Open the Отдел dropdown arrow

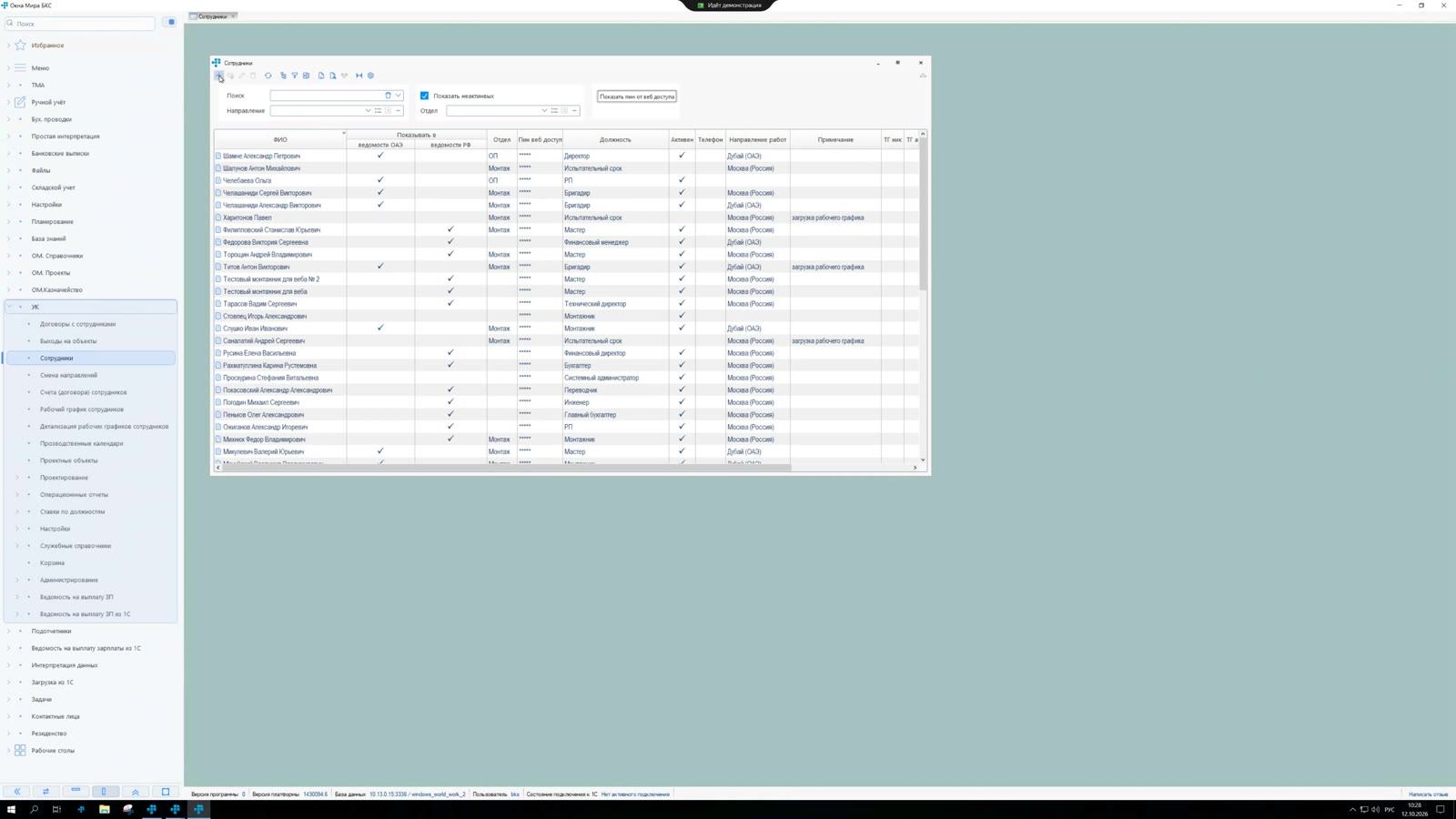(x=544, y=111)
